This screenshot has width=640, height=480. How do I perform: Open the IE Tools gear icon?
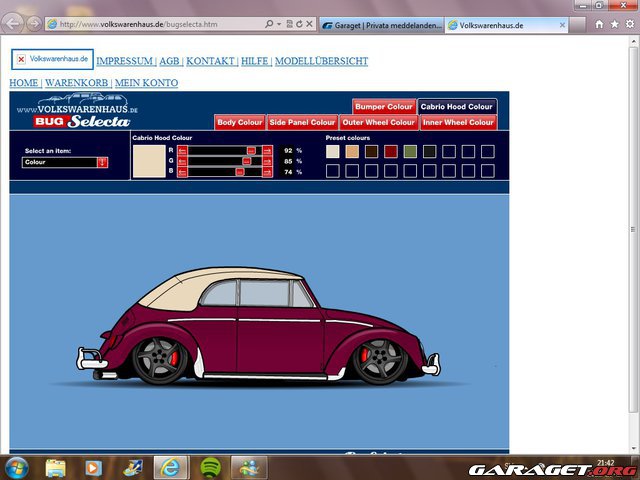point(627,22)
